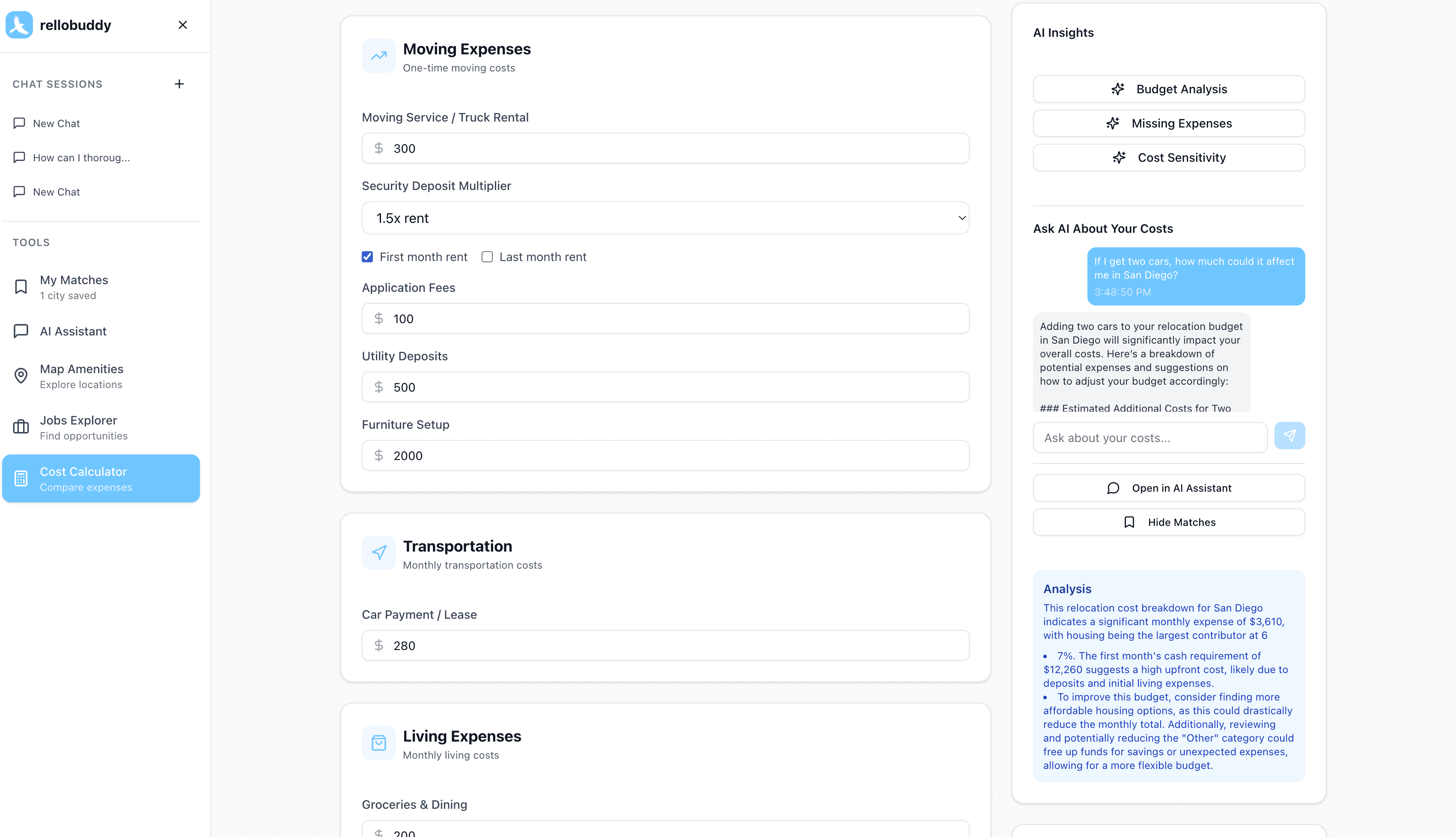1456x837 pixels.
Task: Uncheck First month rent checkbox
Action: 367,257
